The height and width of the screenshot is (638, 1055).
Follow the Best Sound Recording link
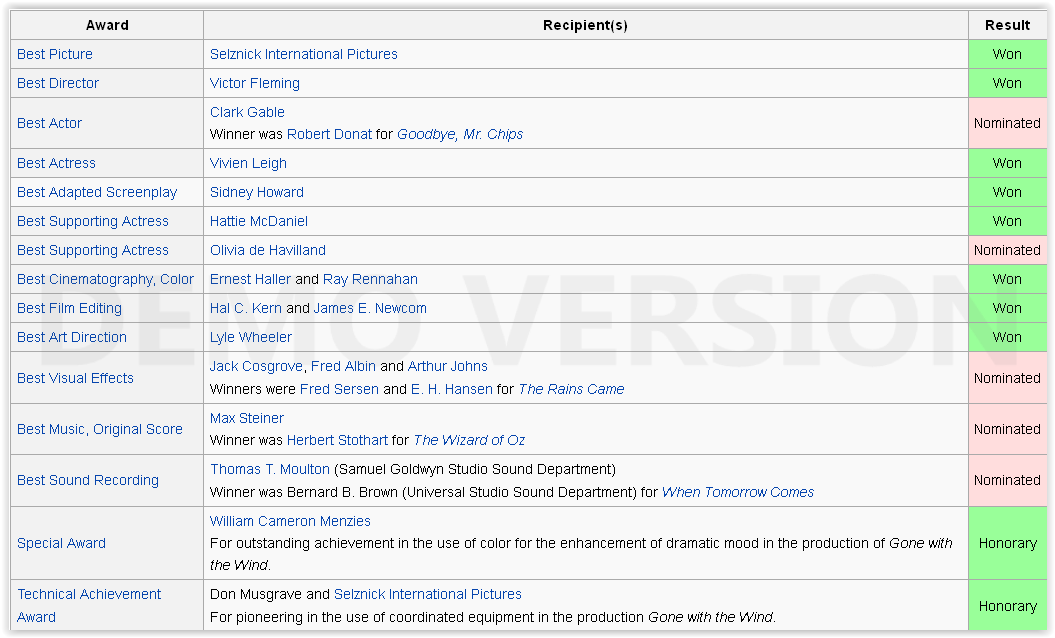click(x=87, y=480)
